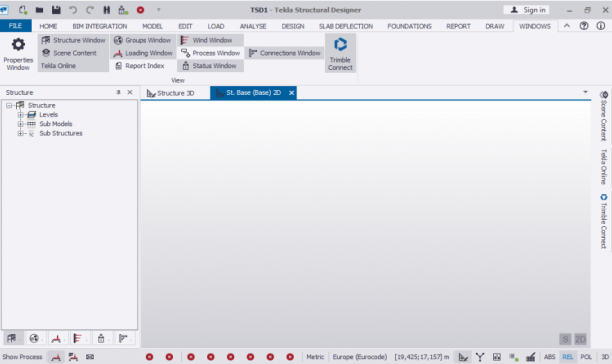Toggle REL coordinate mode

(x=568, y=357)
